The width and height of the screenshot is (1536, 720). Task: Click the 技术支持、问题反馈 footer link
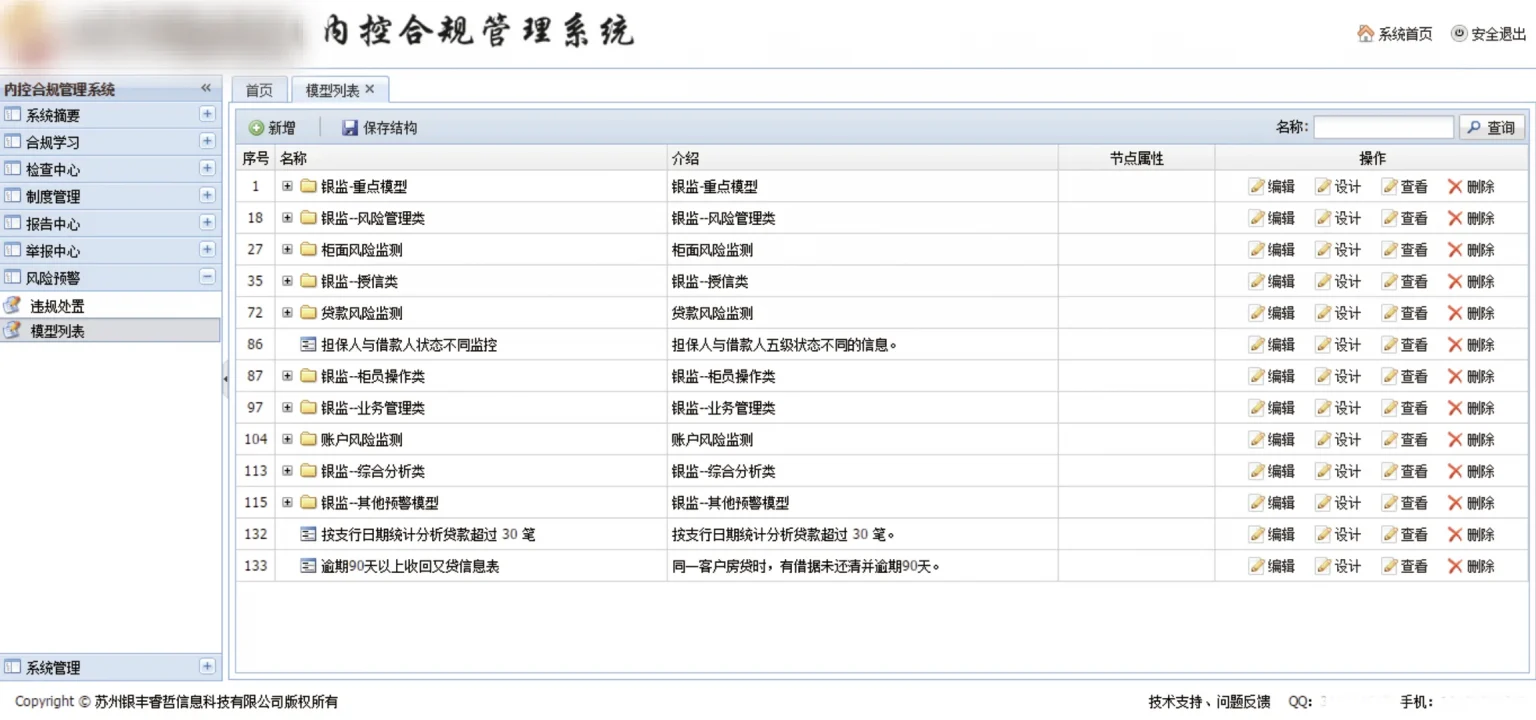(1209, 702)
